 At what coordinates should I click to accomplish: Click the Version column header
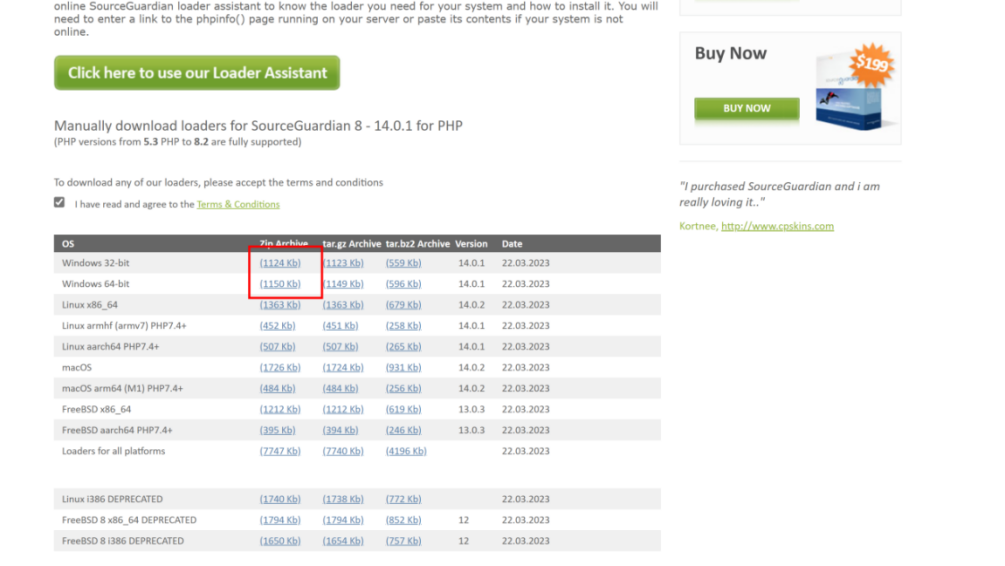pyautogui.click(x=471, y=244)
